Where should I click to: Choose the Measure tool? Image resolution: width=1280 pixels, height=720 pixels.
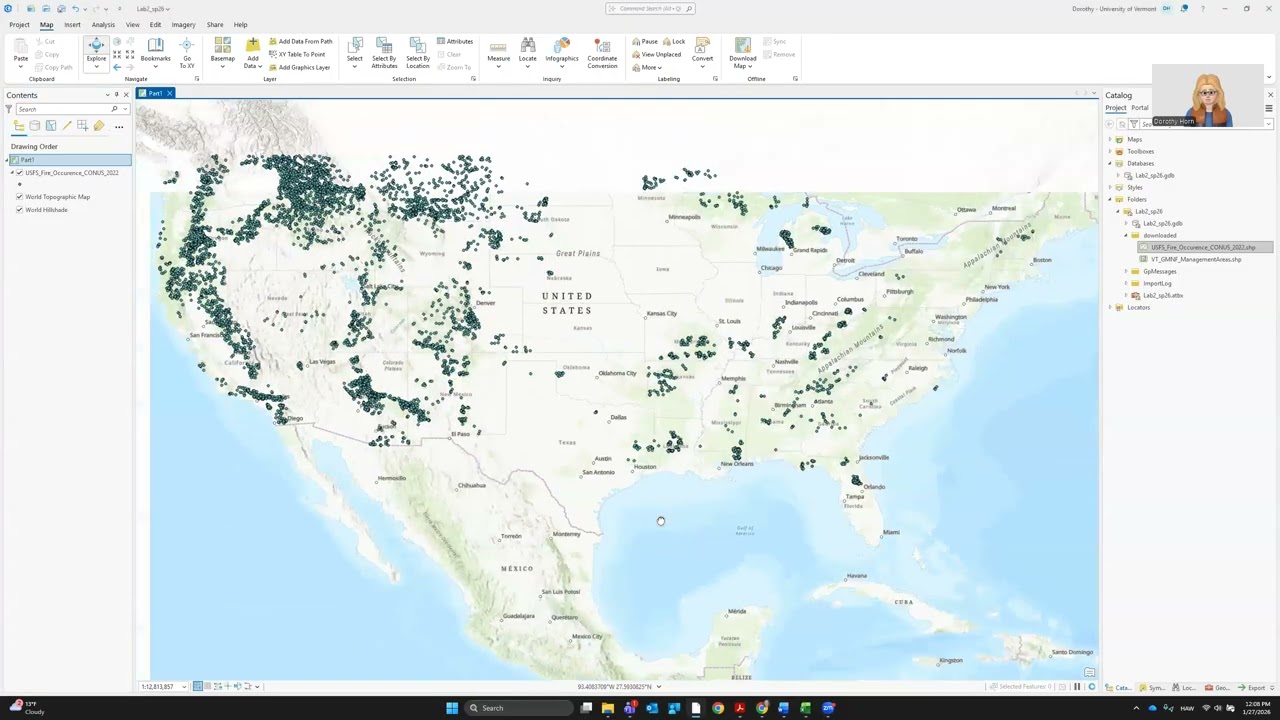pyautogui.click(x=498, y=53)
